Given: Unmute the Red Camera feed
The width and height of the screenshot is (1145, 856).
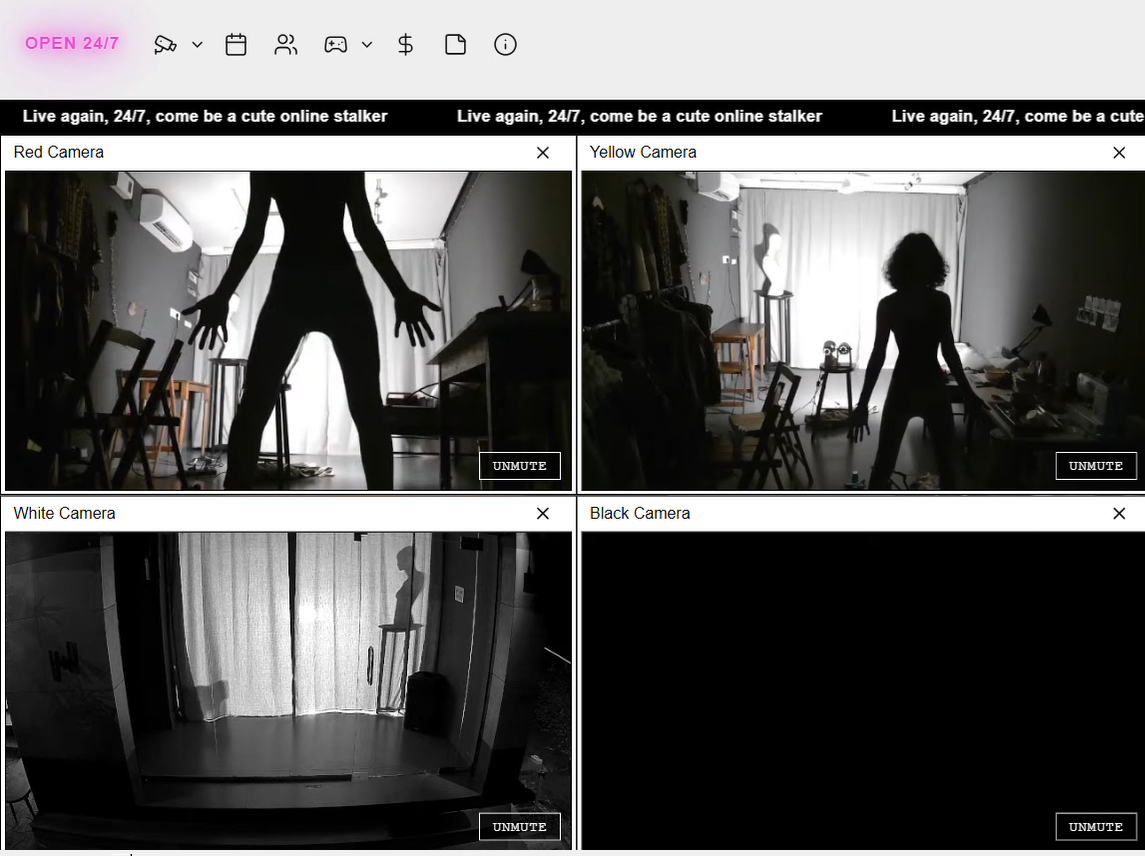Looking at the screenshot, I should 520,466.
